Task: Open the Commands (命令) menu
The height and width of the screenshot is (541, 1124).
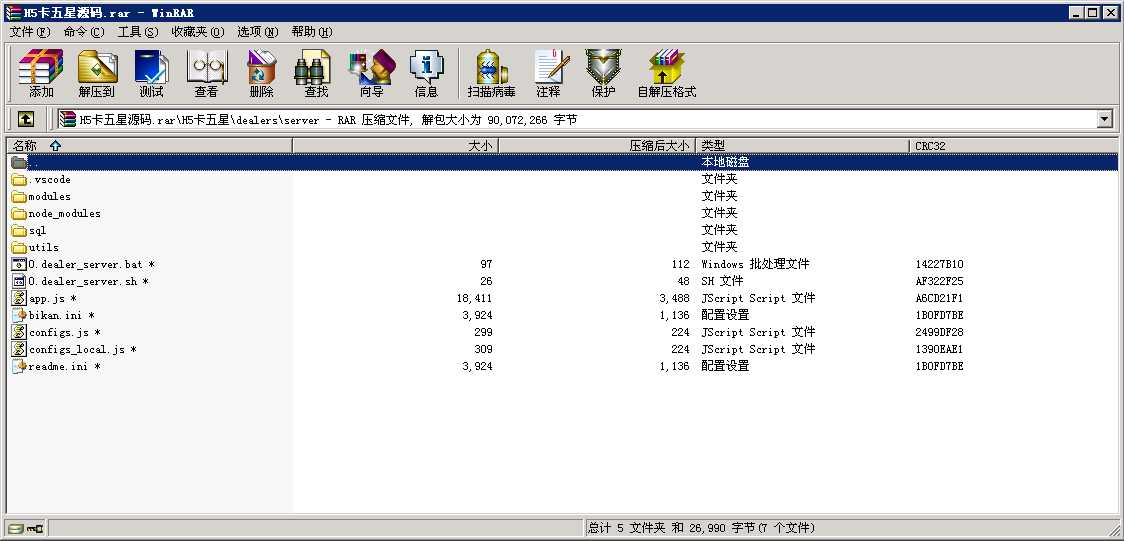Action: click(84, 32)
